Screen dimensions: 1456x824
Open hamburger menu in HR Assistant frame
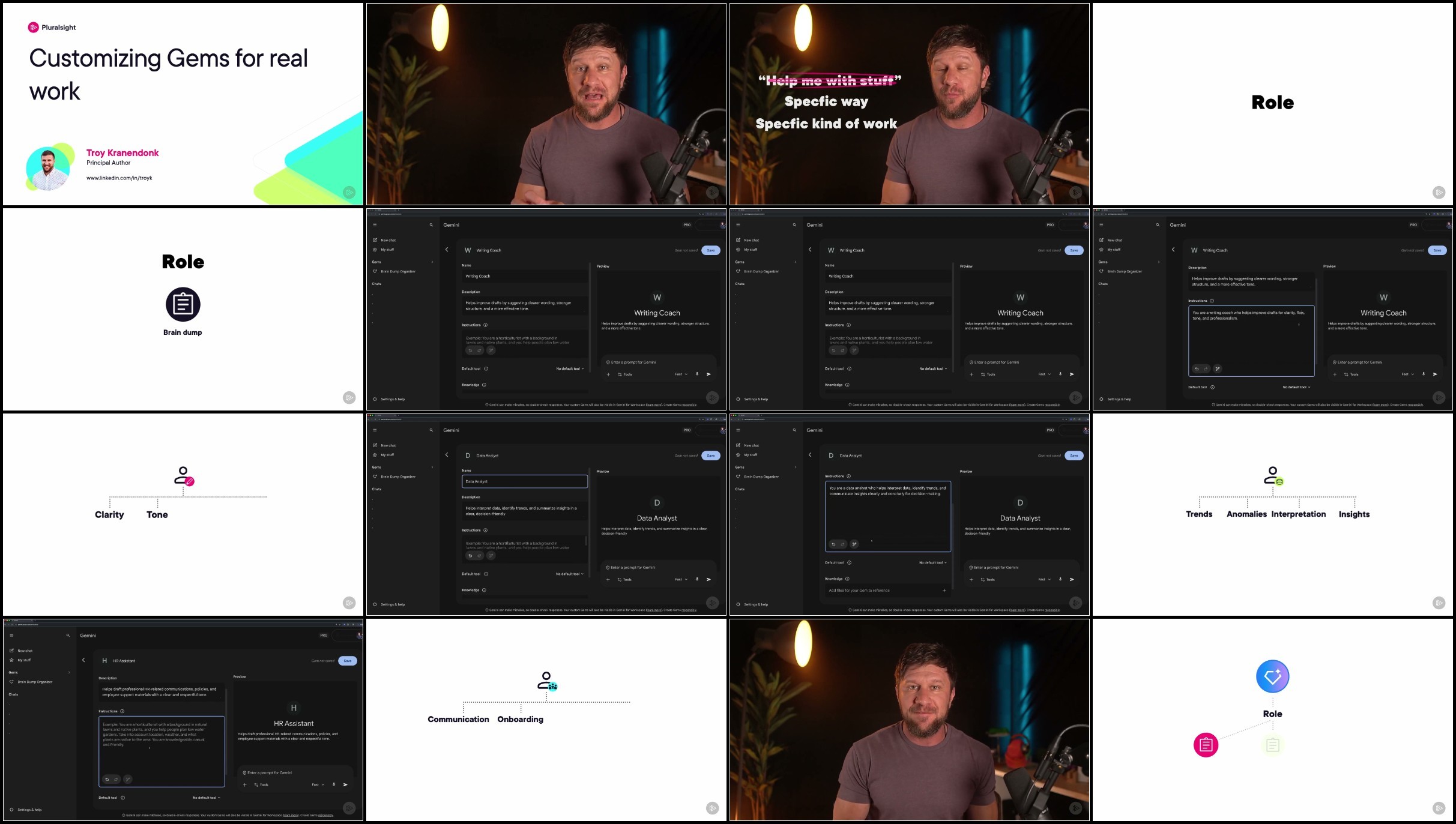(x=11, y=635)
